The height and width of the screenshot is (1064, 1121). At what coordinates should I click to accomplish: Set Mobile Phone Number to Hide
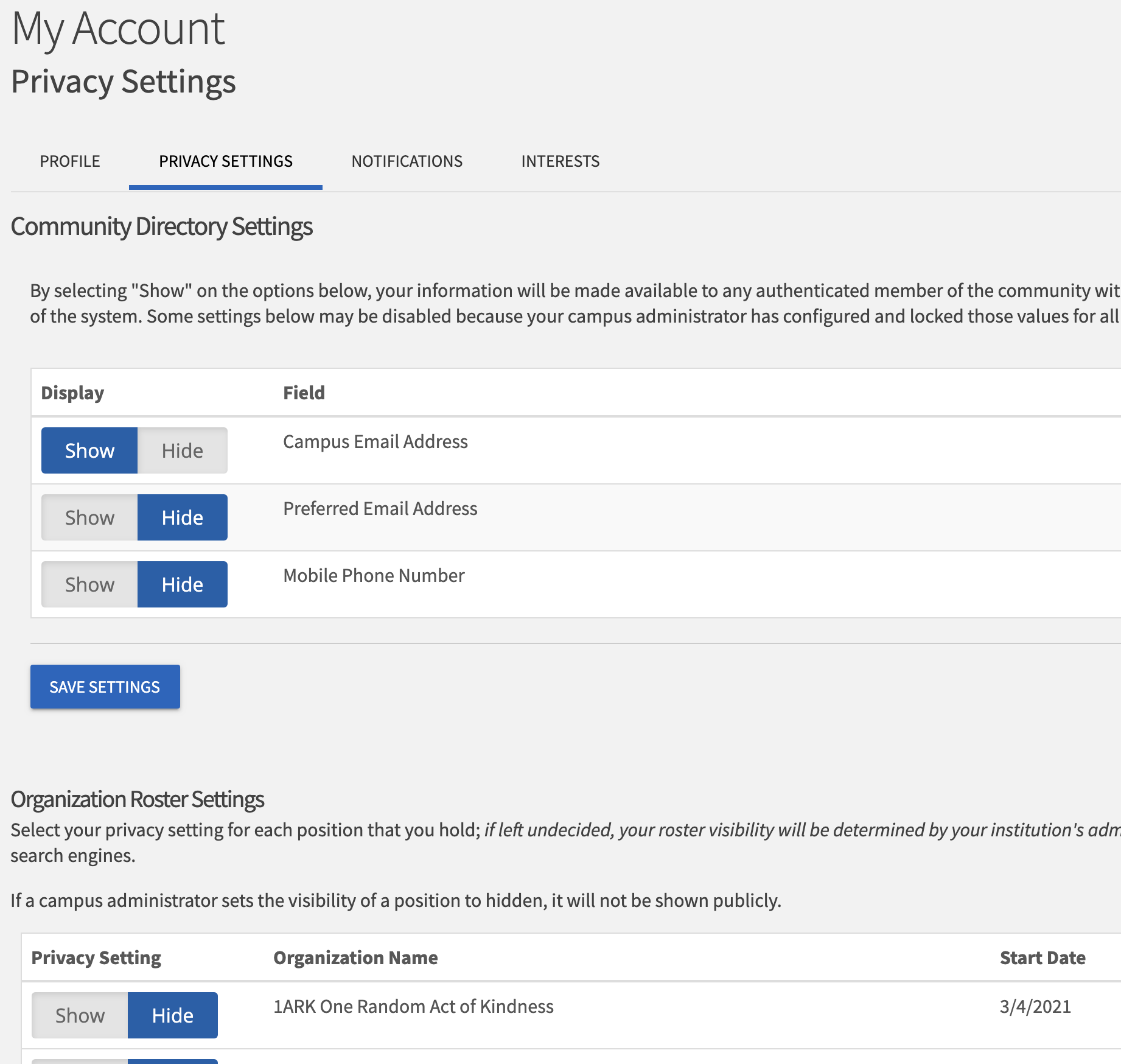pos(182,584)
